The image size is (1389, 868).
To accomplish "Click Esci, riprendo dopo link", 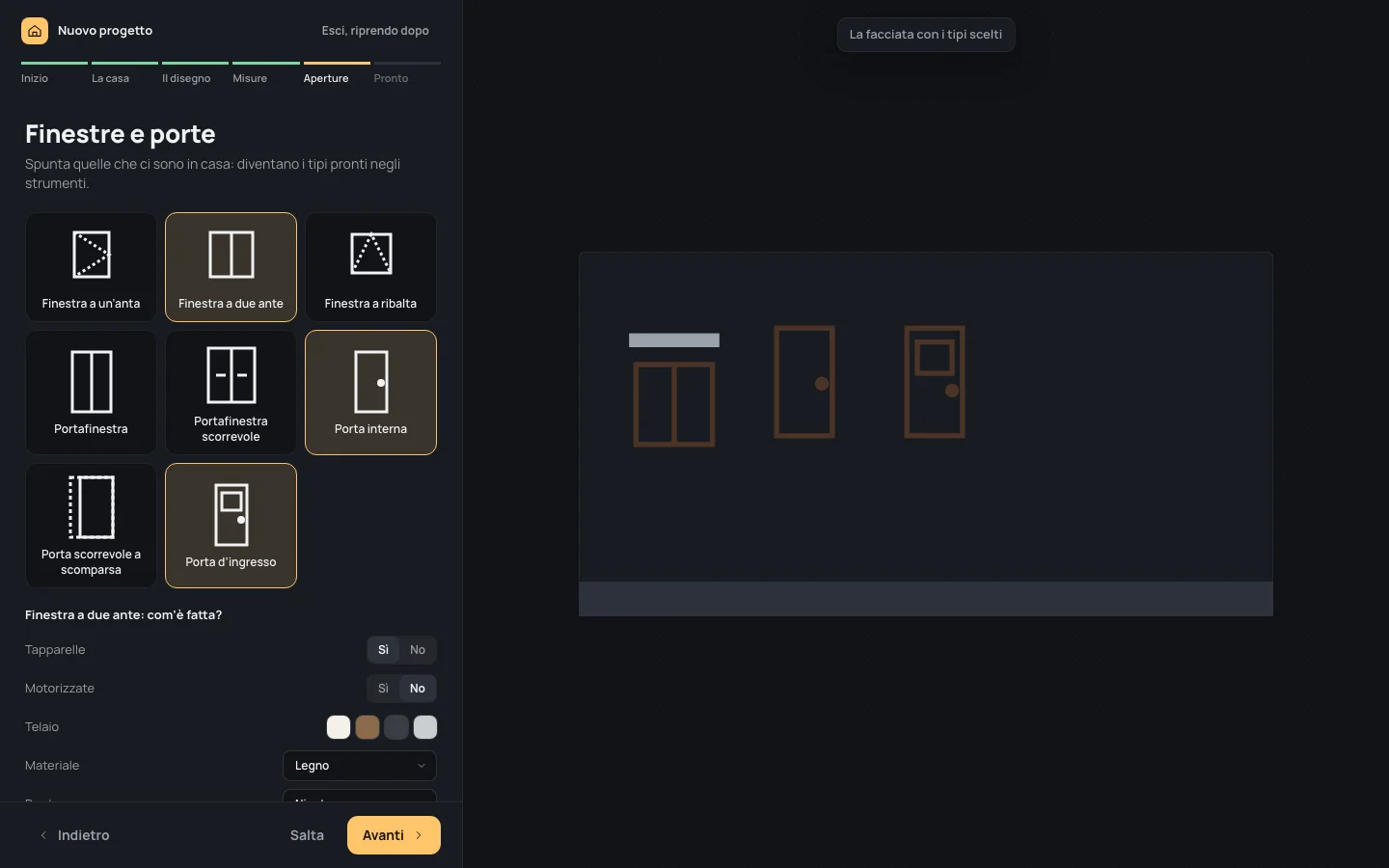I will 375,31.
